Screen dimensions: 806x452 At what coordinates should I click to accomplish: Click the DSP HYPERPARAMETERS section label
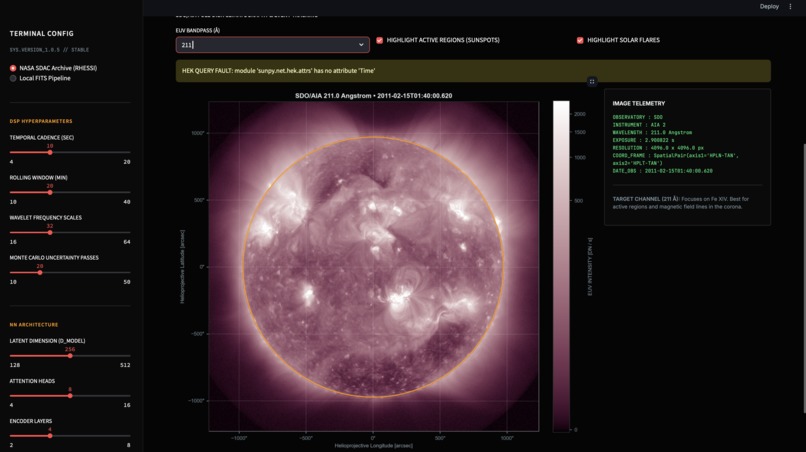[x=41, y=121]
